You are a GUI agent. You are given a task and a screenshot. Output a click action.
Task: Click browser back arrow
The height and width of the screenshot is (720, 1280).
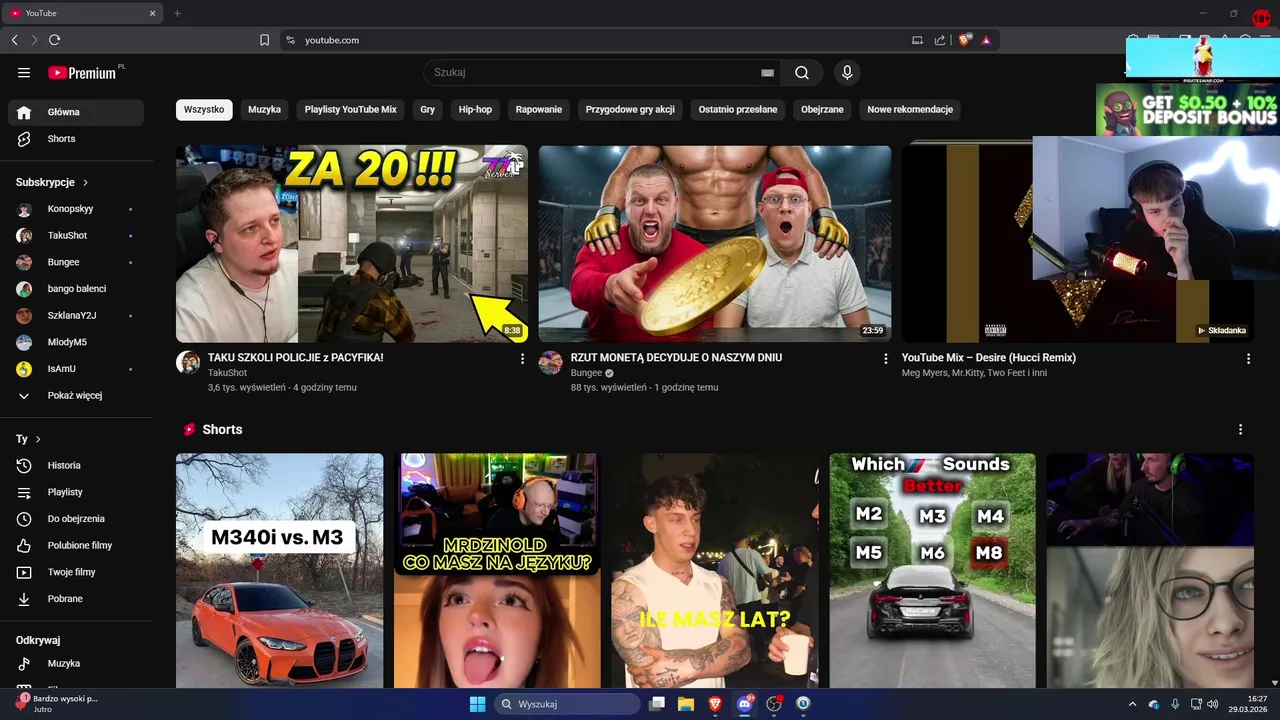(14, 40)
